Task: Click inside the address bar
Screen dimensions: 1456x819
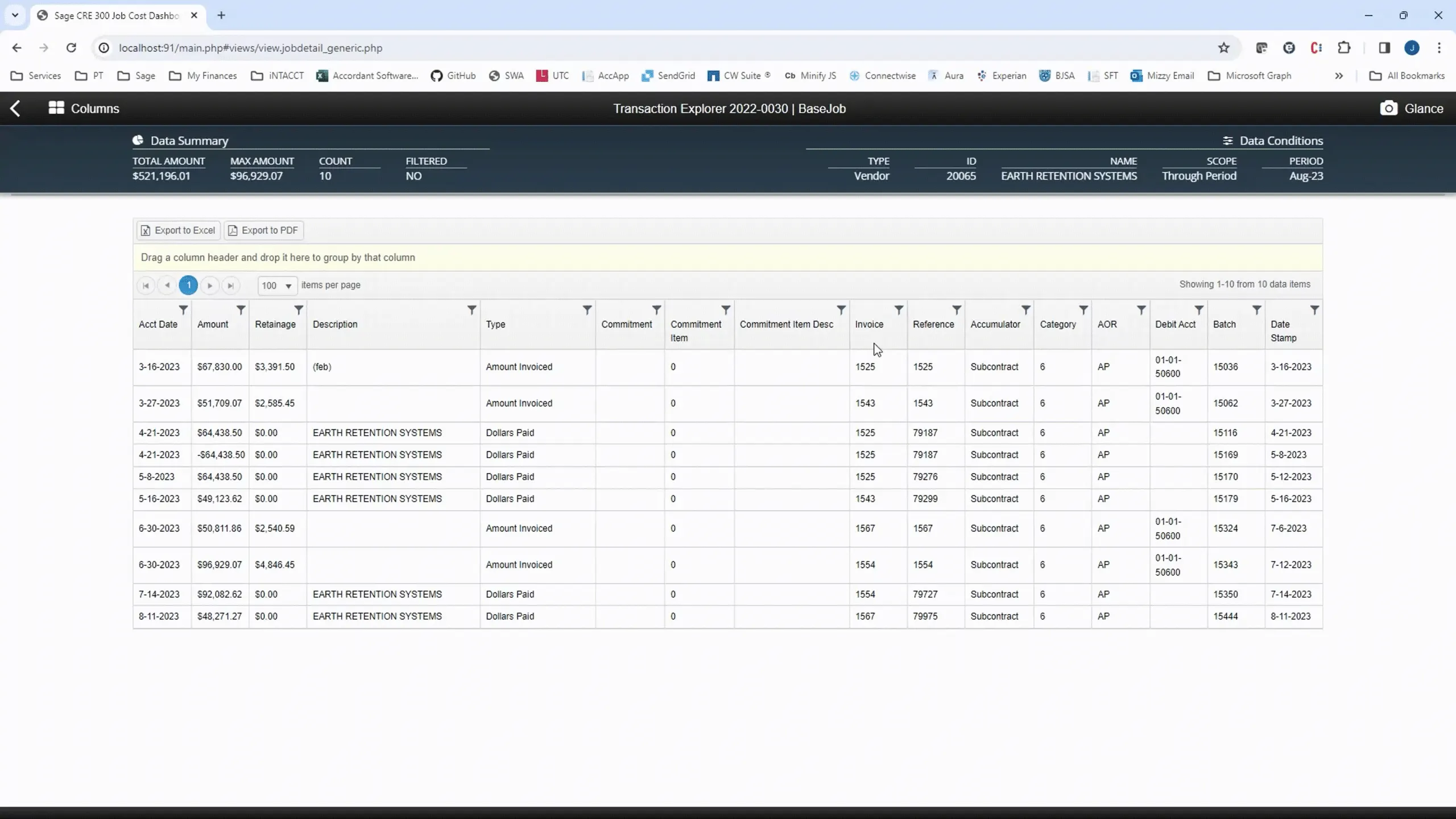Action: point(398,48)
